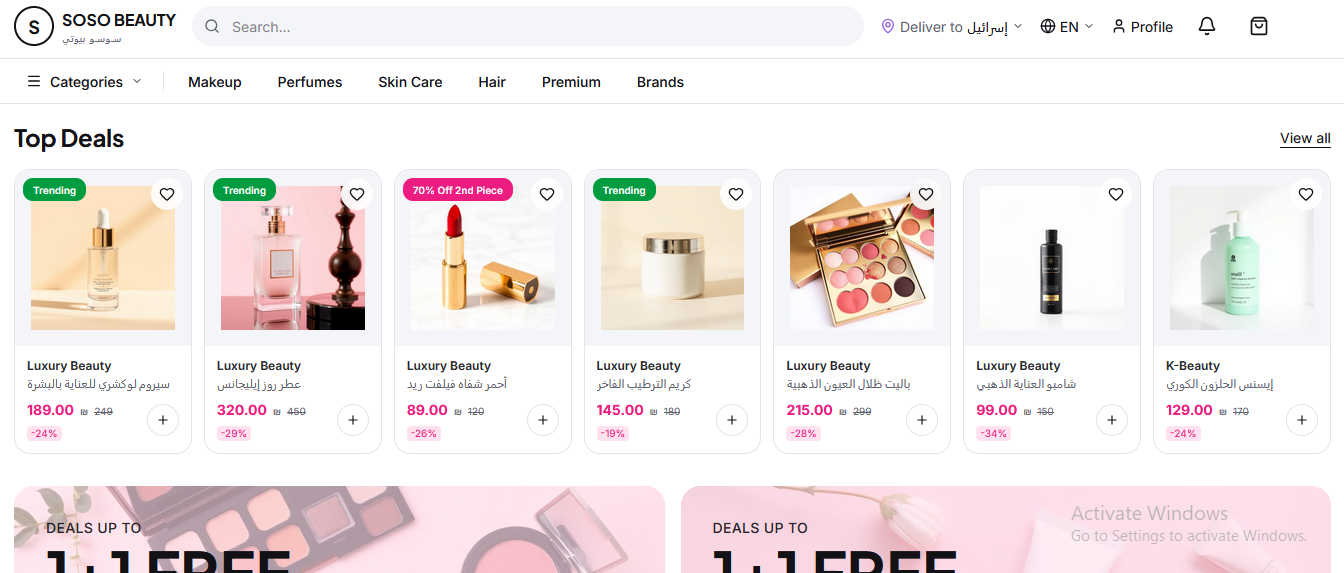Open the eyeshadow palette image
The height and width of the screenshot is (573, 1344).
pyautogui.click(x=862, y=258)
